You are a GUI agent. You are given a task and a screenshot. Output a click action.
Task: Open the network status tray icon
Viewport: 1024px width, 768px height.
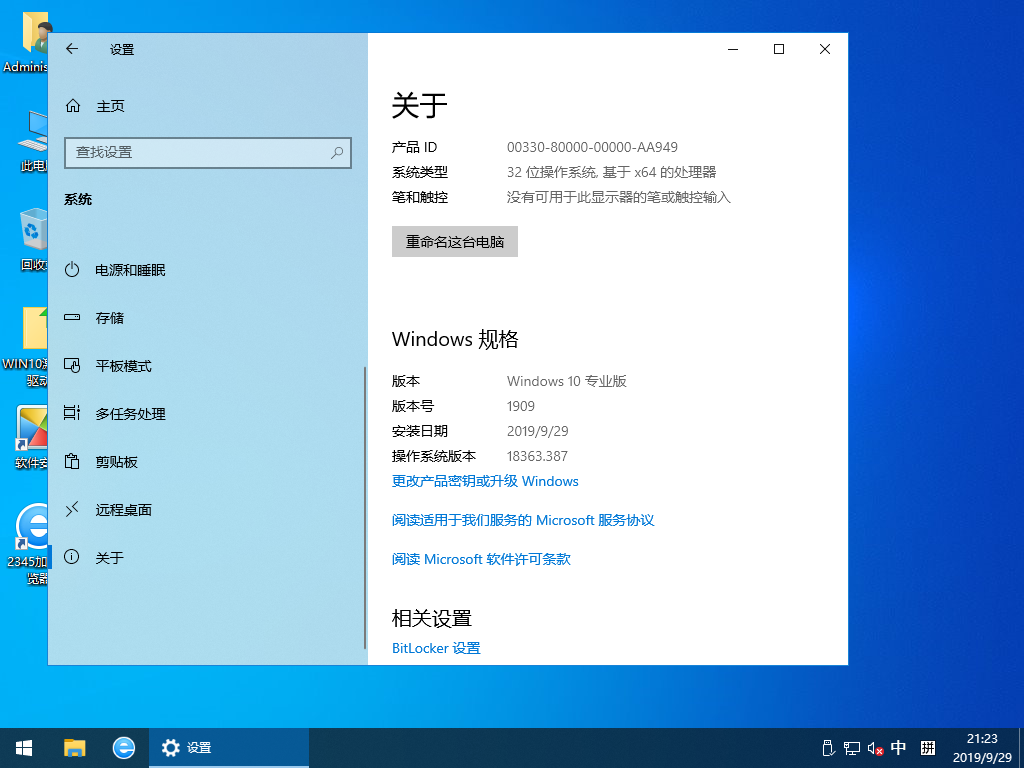(851, 747)
